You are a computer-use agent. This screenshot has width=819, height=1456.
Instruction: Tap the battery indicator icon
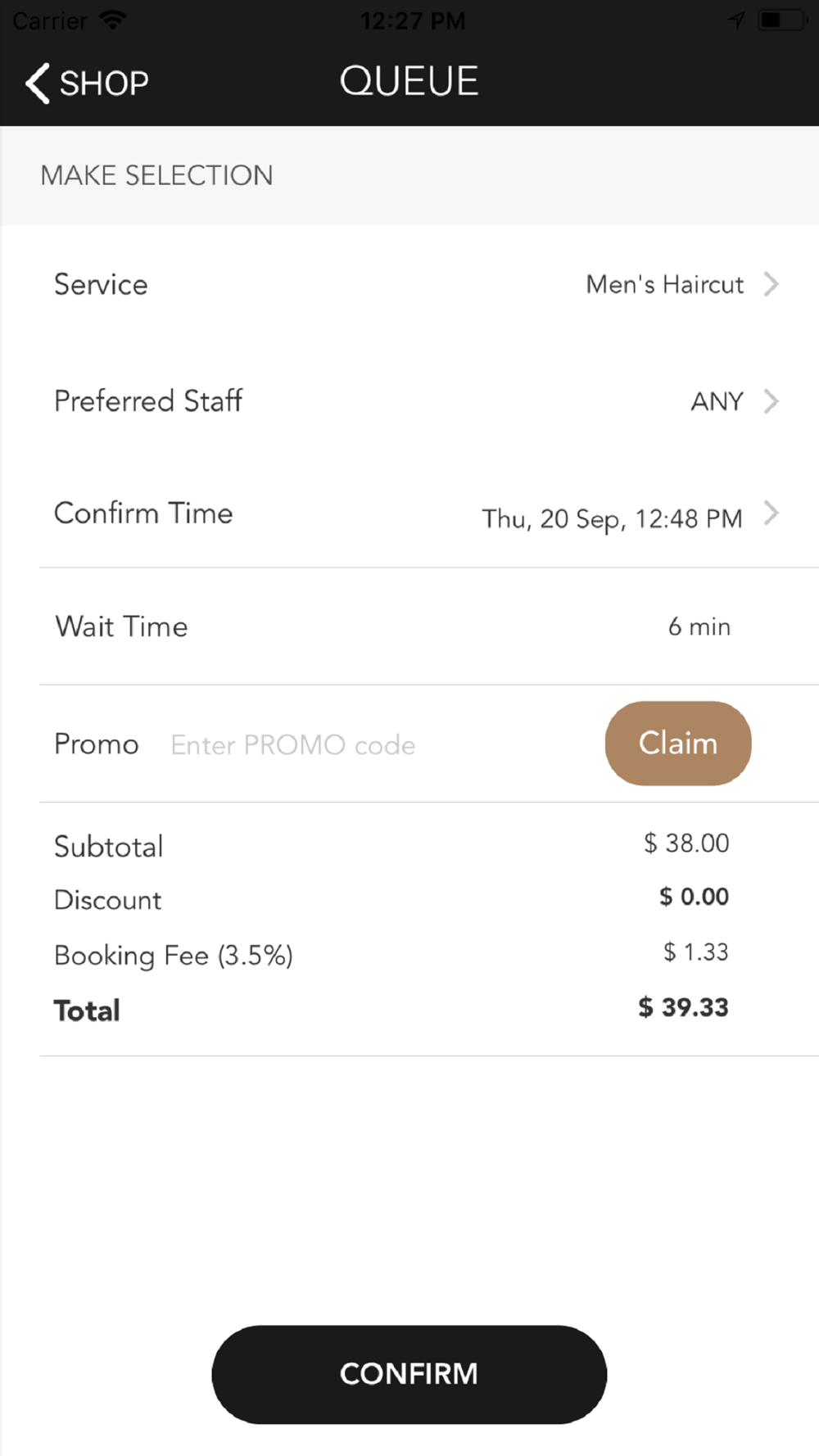[781, 20]
